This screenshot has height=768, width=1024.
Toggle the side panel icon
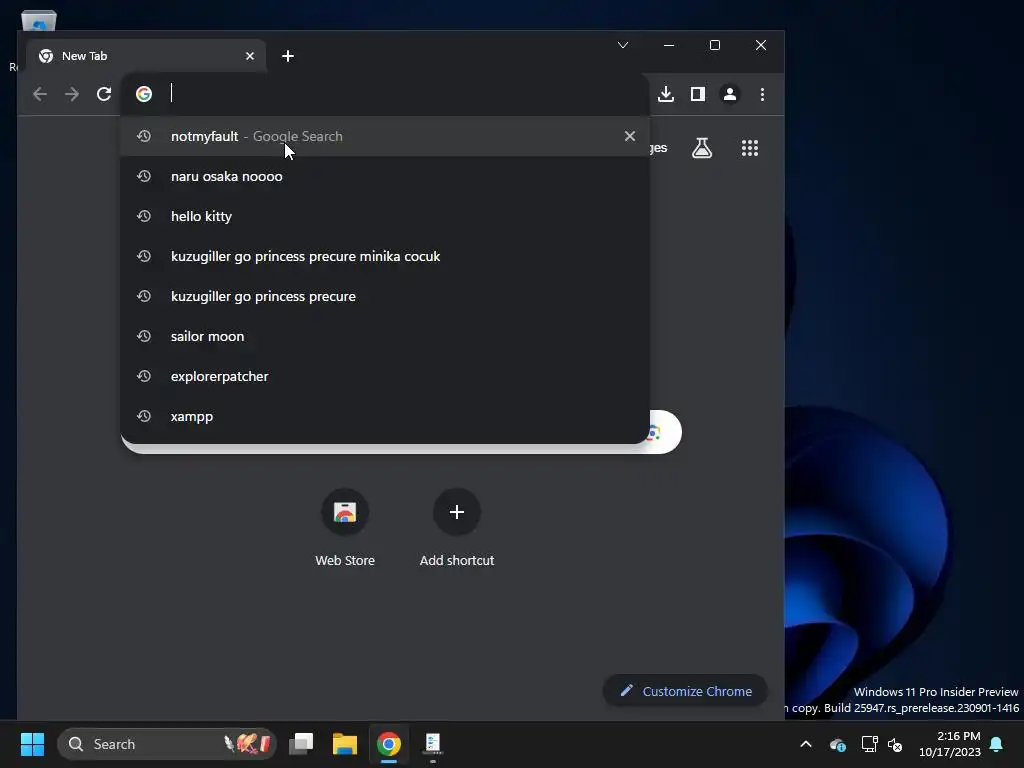click(x=697, y=94)
